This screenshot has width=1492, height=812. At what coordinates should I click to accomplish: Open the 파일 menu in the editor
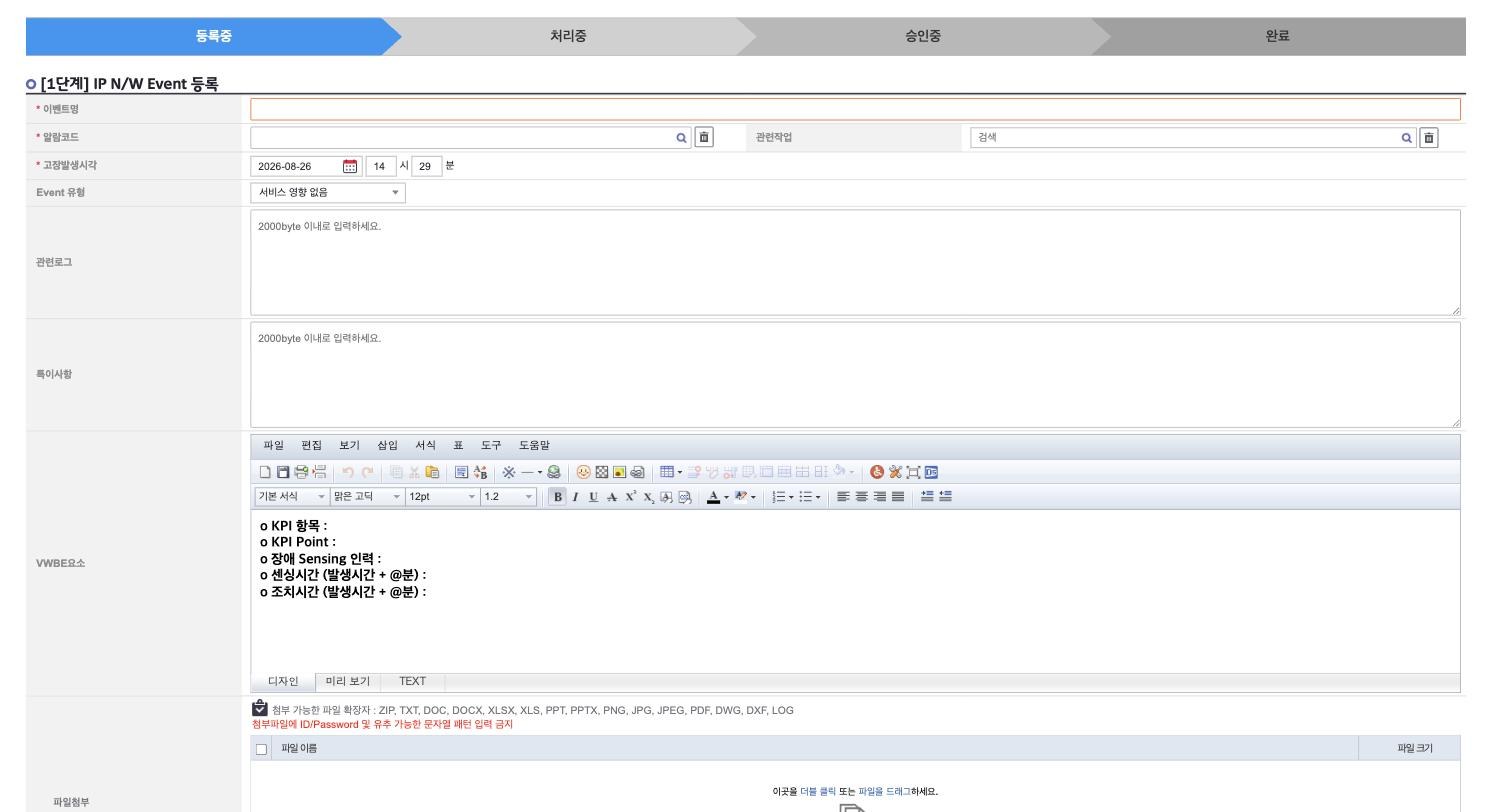click(274, 446)
